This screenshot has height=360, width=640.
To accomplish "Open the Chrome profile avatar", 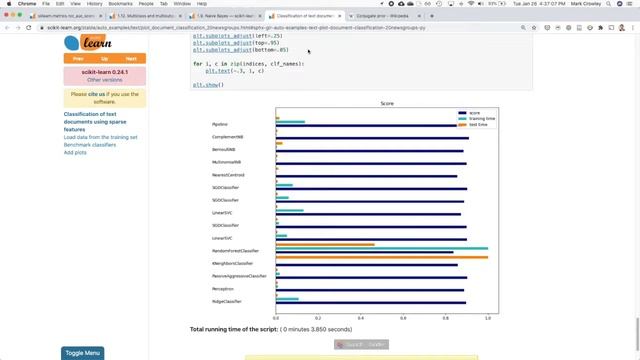I will [622, 28].
